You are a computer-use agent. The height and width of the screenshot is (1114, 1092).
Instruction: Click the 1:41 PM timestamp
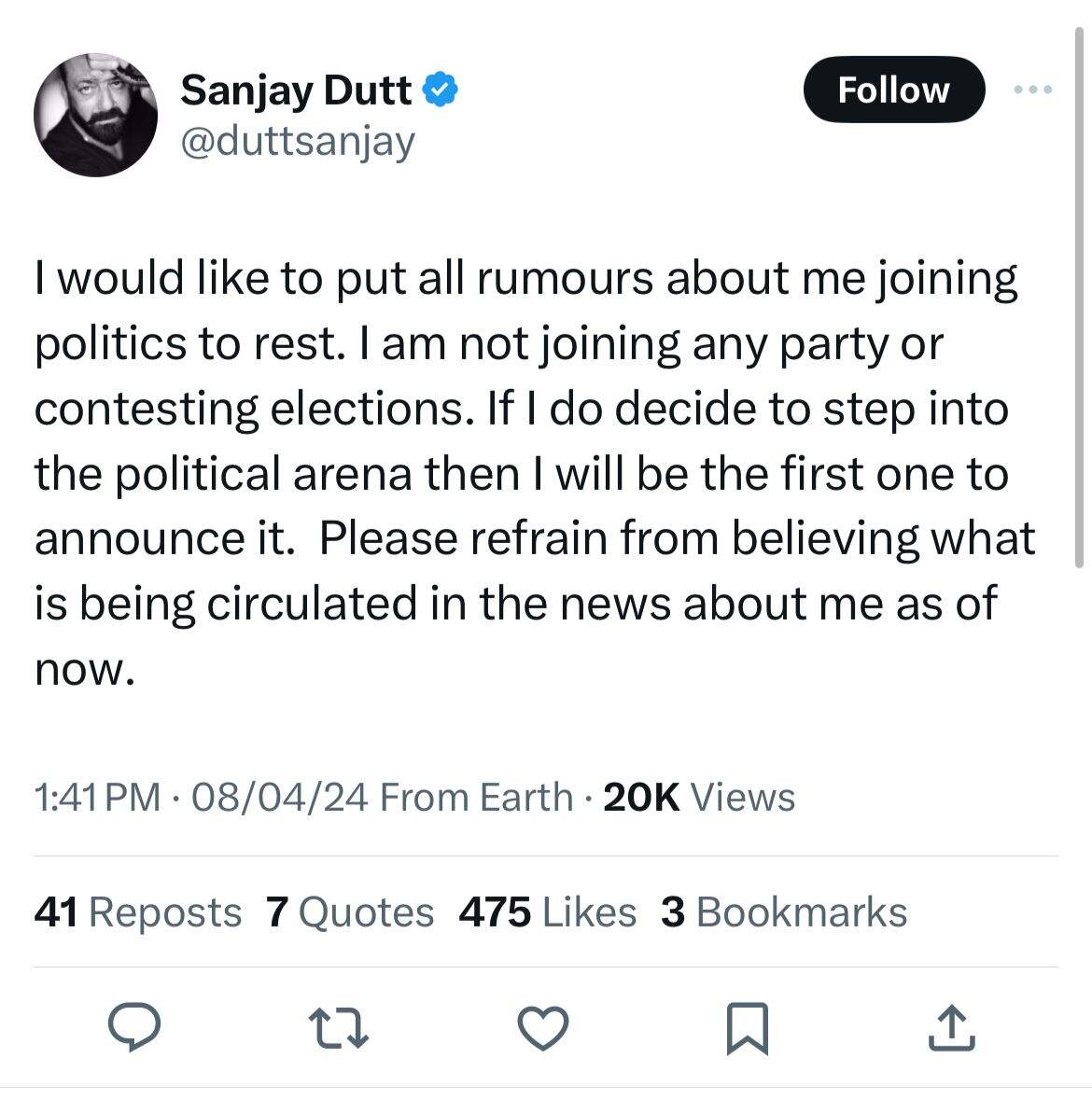[x=97, y=798]
